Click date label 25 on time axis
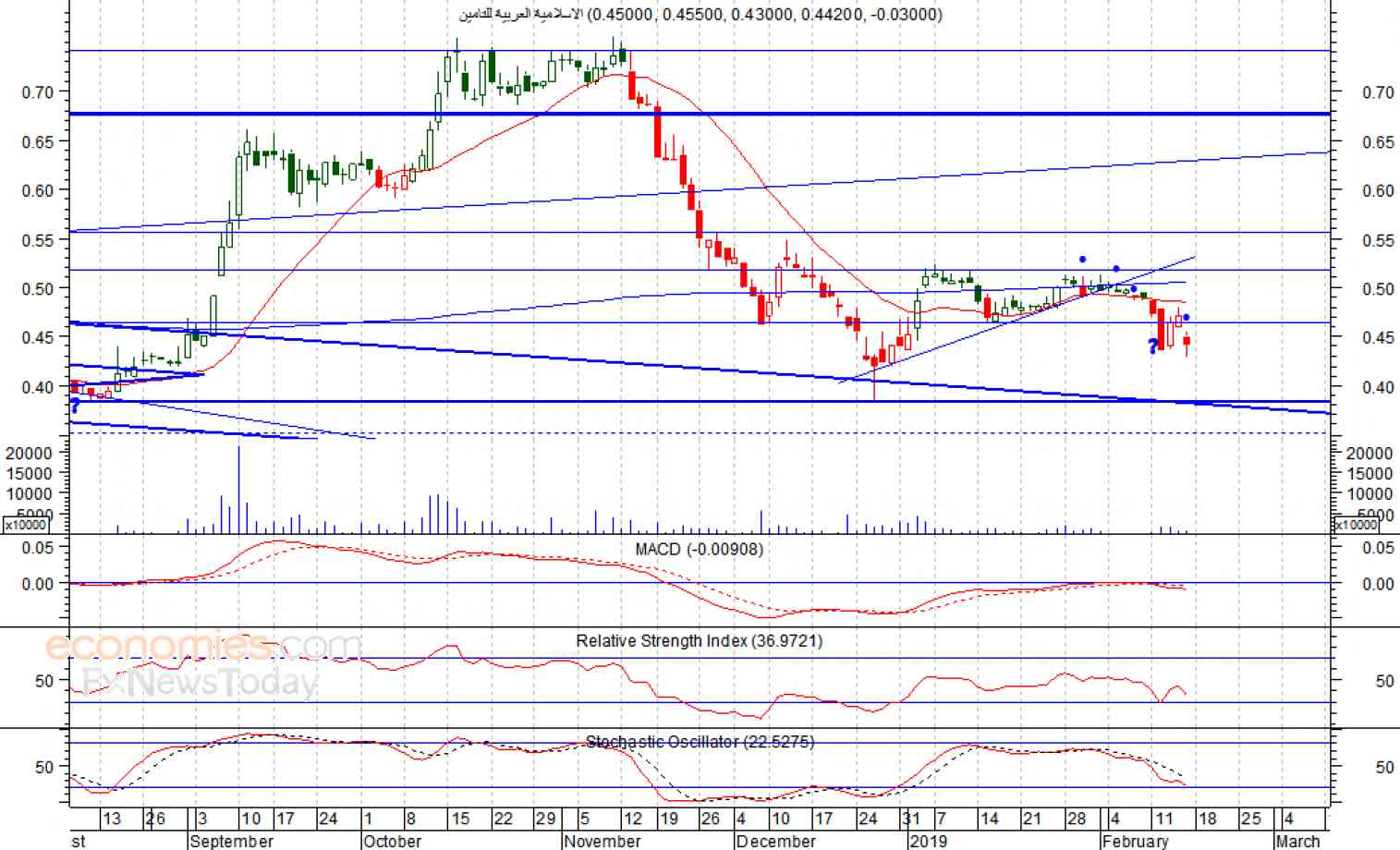Viewport: 1400px width, 850px height. [x=1250, y=819]
